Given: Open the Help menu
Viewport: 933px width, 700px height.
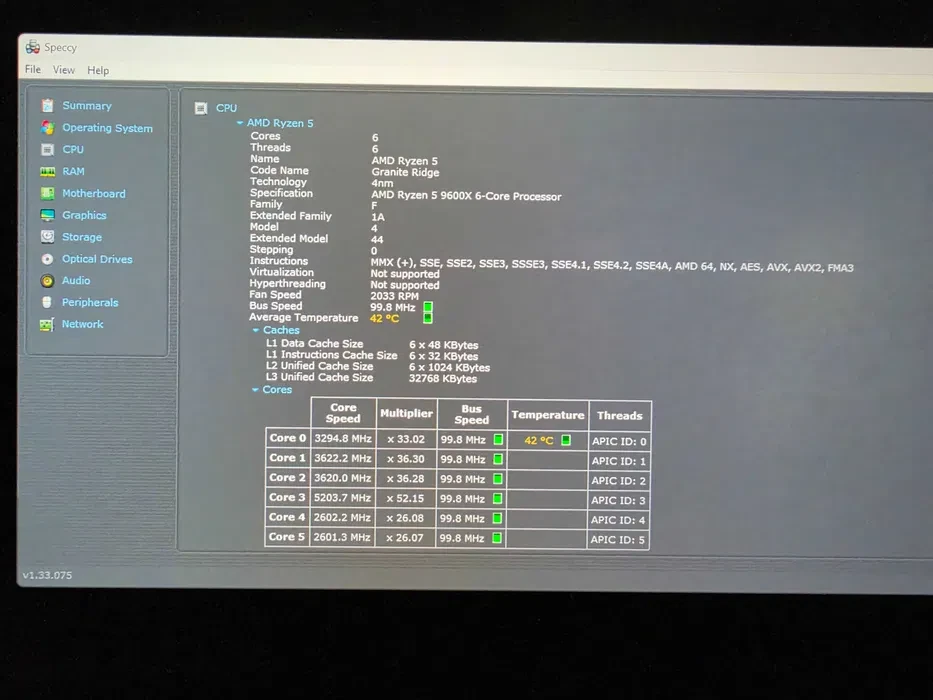Looking at the screenshot, I should (x=98, y=70).
